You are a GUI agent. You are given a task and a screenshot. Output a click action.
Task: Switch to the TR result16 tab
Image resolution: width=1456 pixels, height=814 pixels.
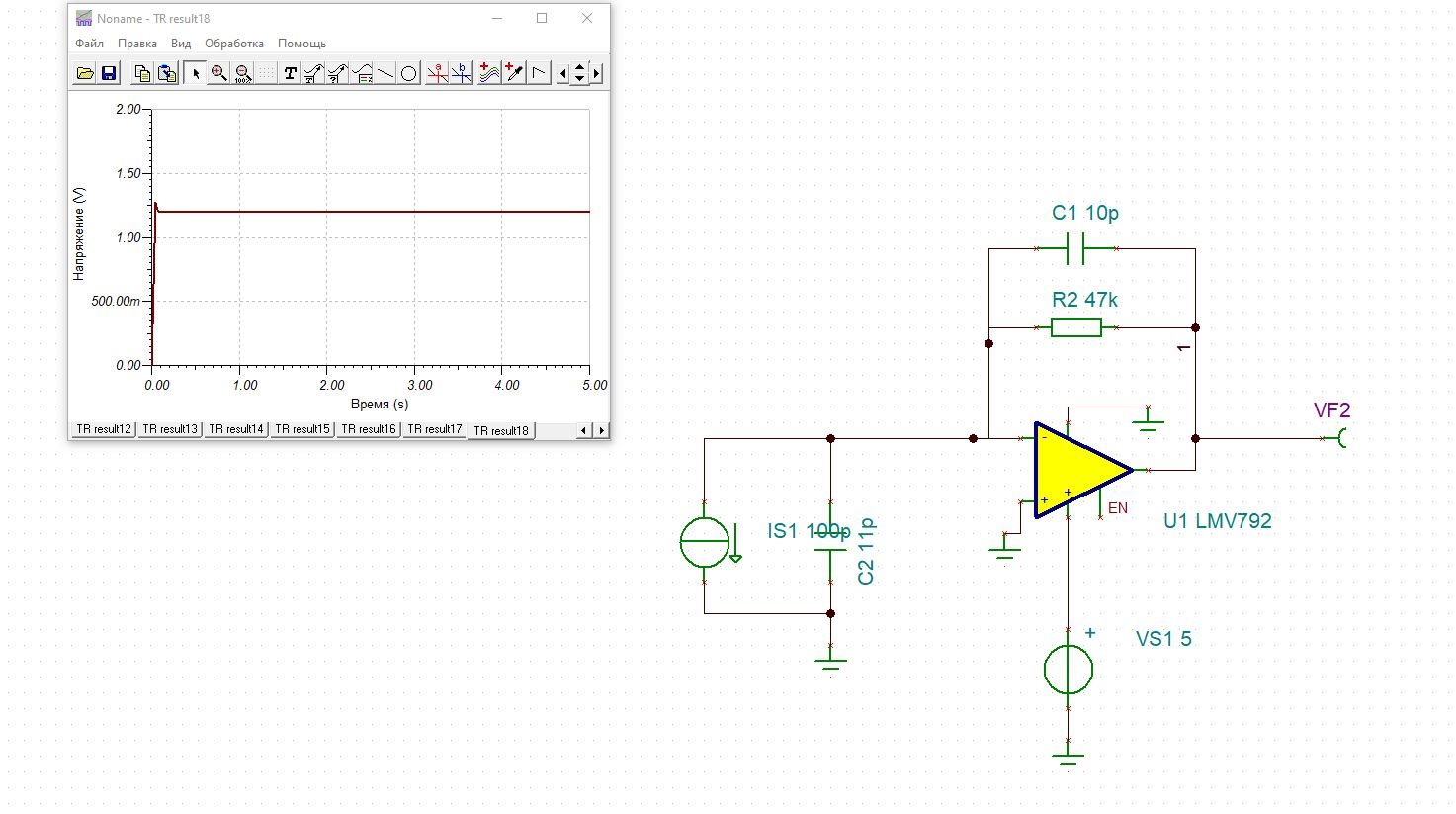(x=369, y=429)
